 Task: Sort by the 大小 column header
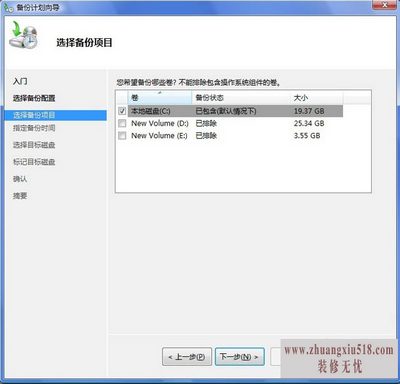[x=317, y=98]
